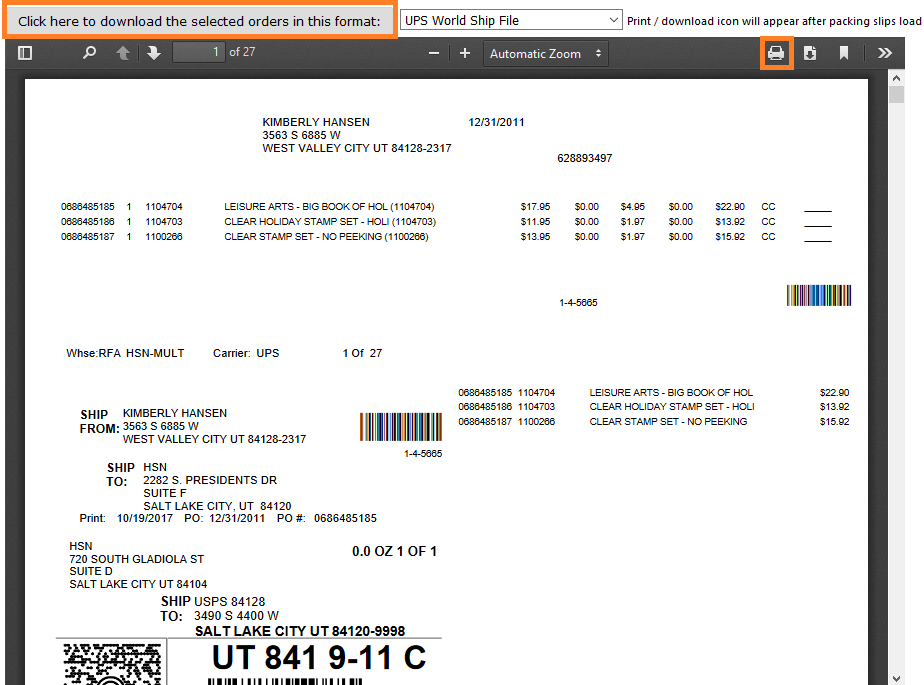
Task: Click the barcode beside the item table
Action: pyautogui.click(x=819, y=295)
